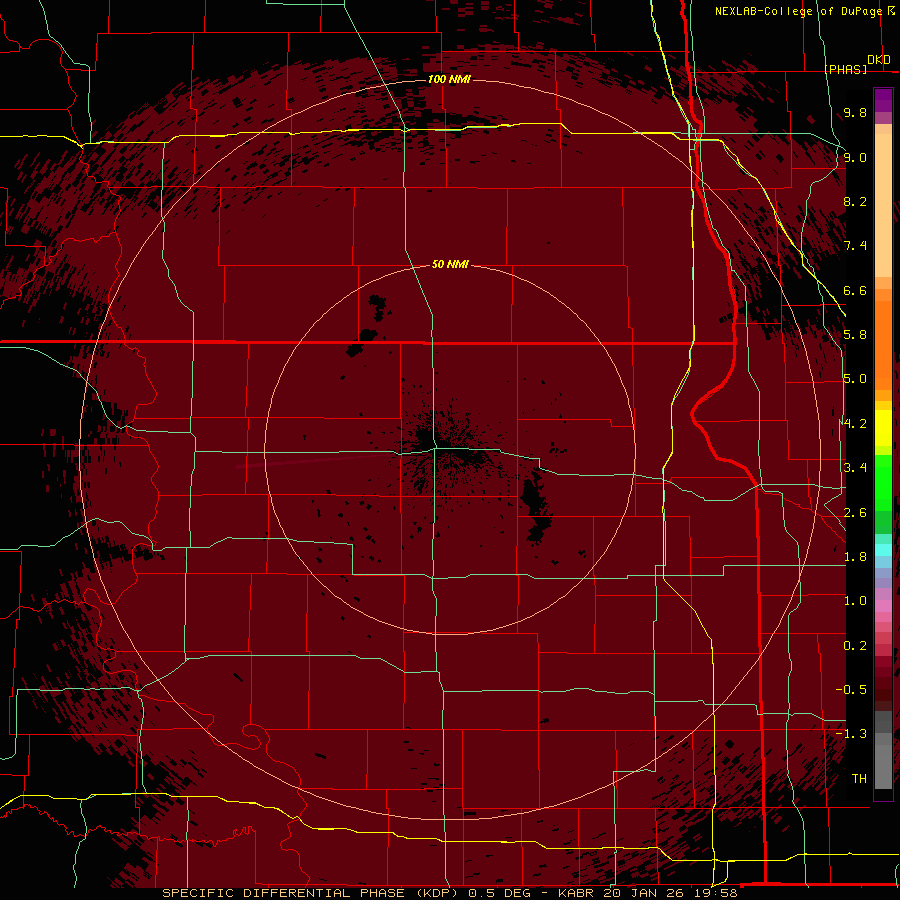Select the yellow band of the color bar
Screen dimensions: 900x900
tap(883, 428)
